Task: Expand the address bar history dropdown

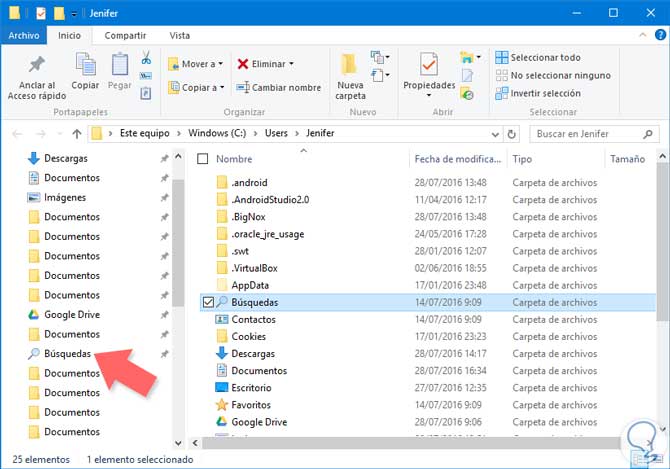Action: click(495, 135)
